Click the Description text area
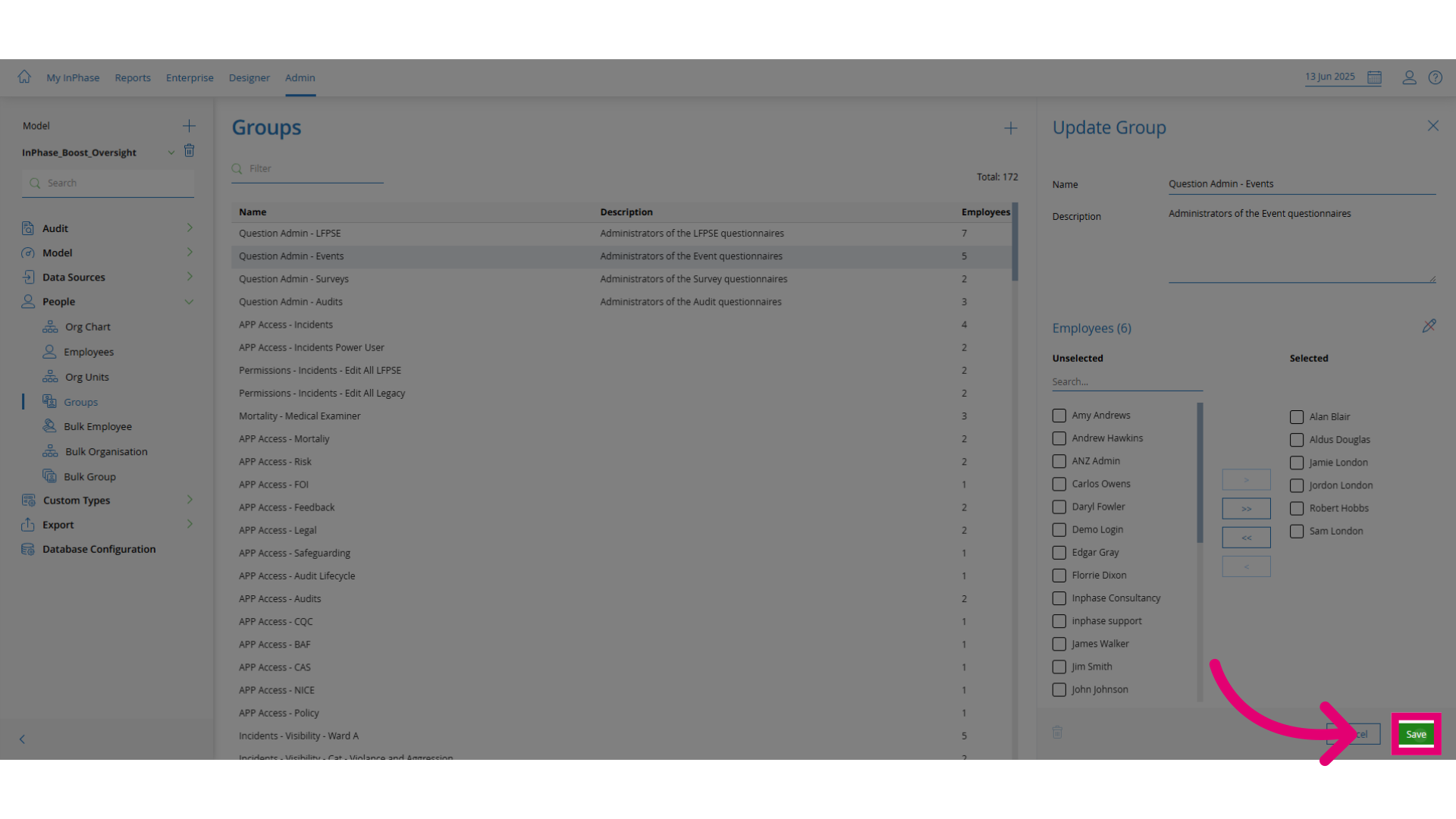 click(1301, 244)
